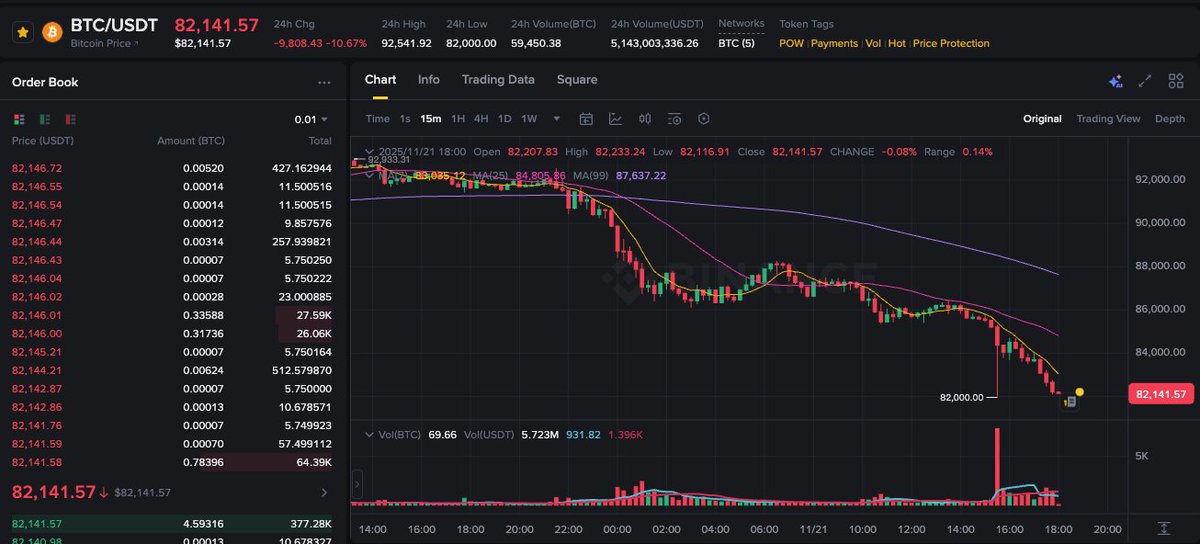1200x544 pixels.
Task: Select the 4H time interval
Action: point(481,119)
